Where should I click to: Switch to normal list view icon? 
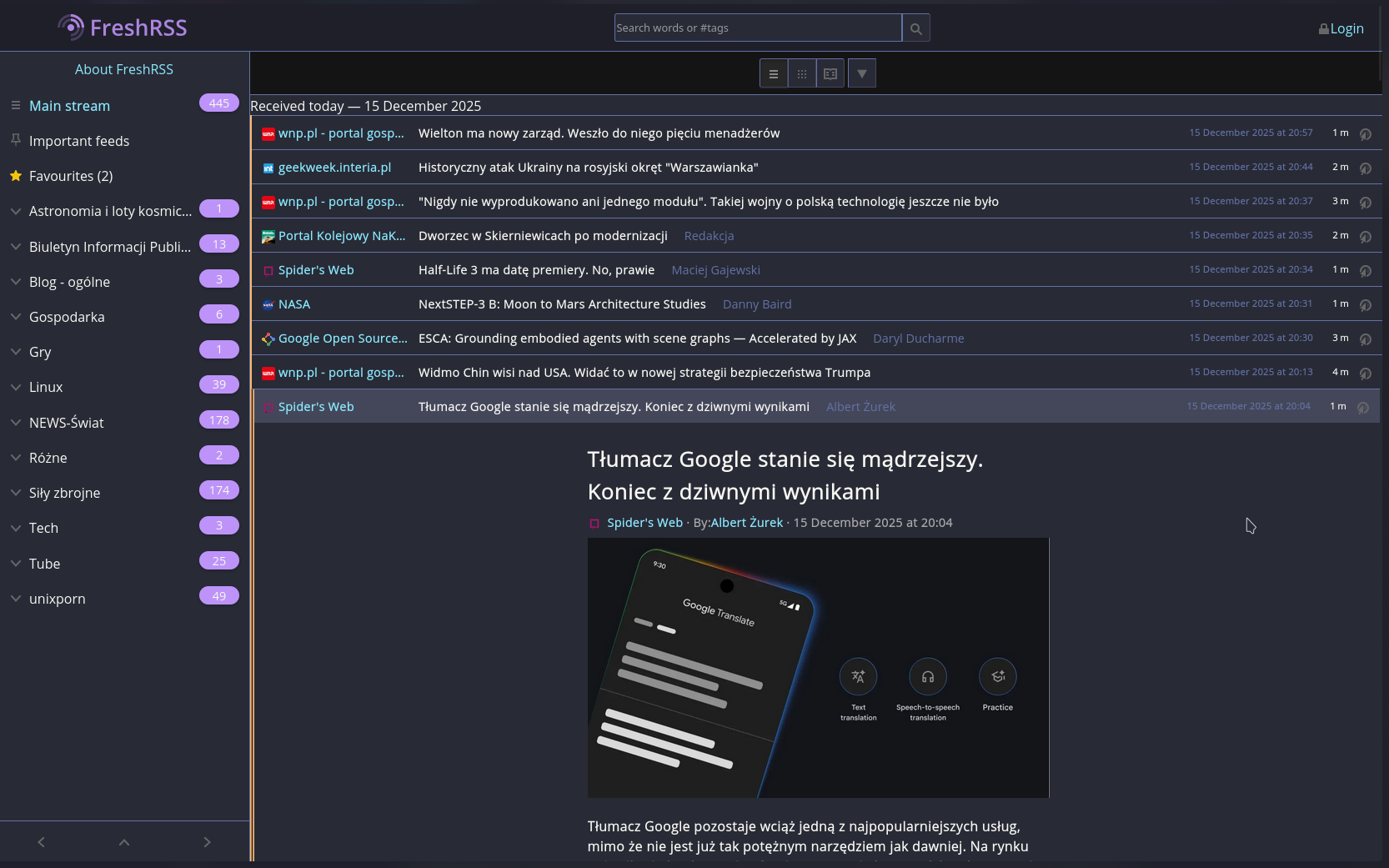[774, 73]
